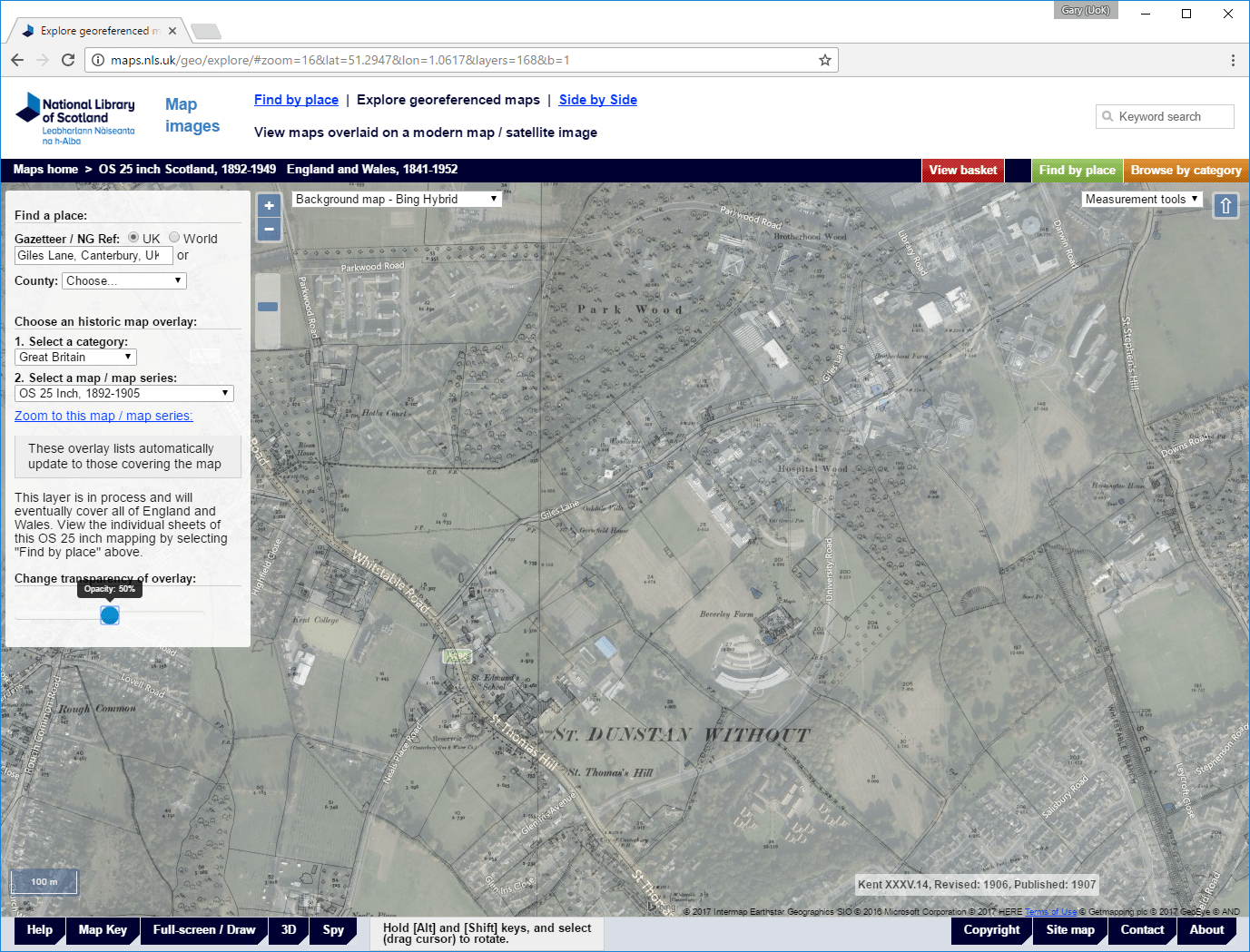Screen dimensions: 1250x952
Task: Open OS 25 inch Scotland, 1892-1949 breadcrumb
Action: [187, 170]
